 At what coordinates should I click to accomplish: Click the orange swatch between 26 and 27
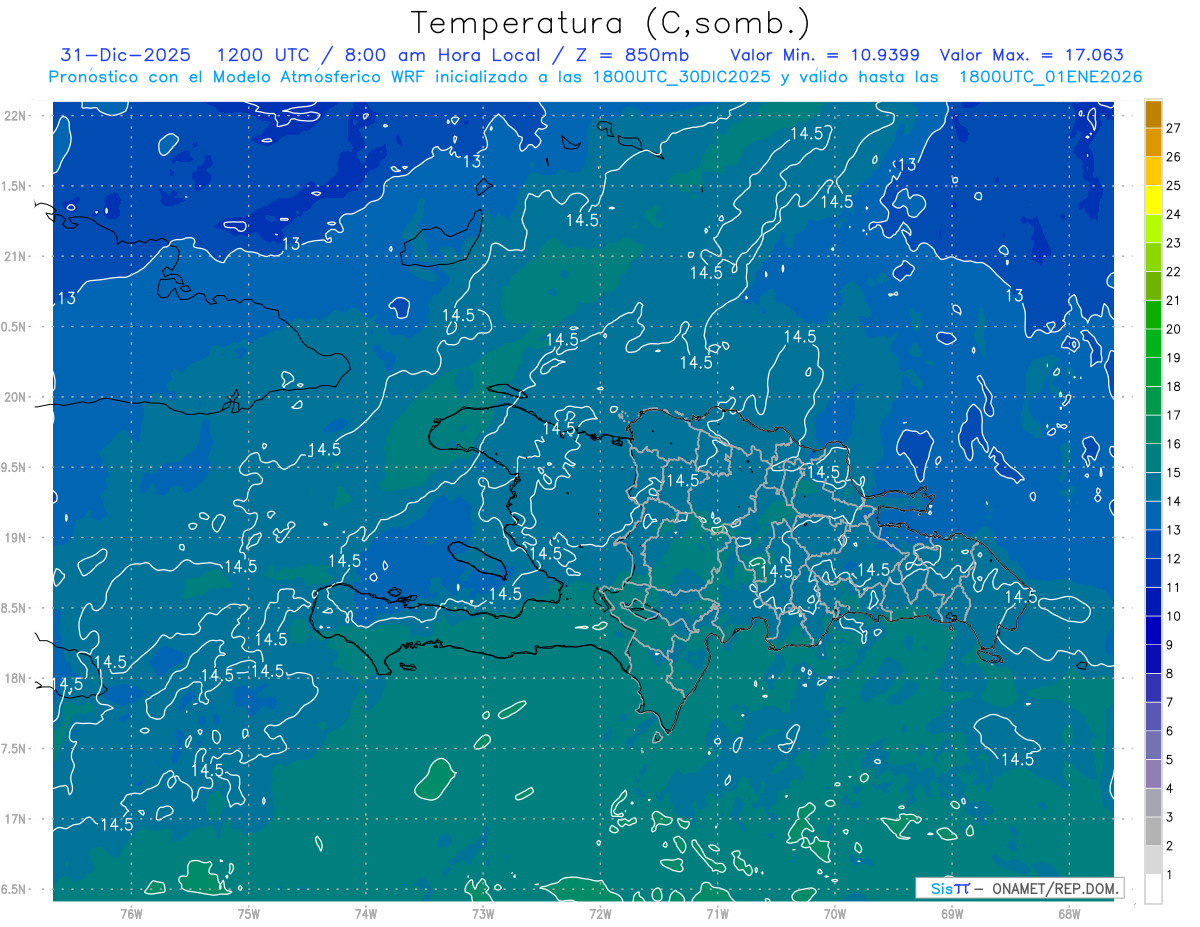coord(1153,143)
